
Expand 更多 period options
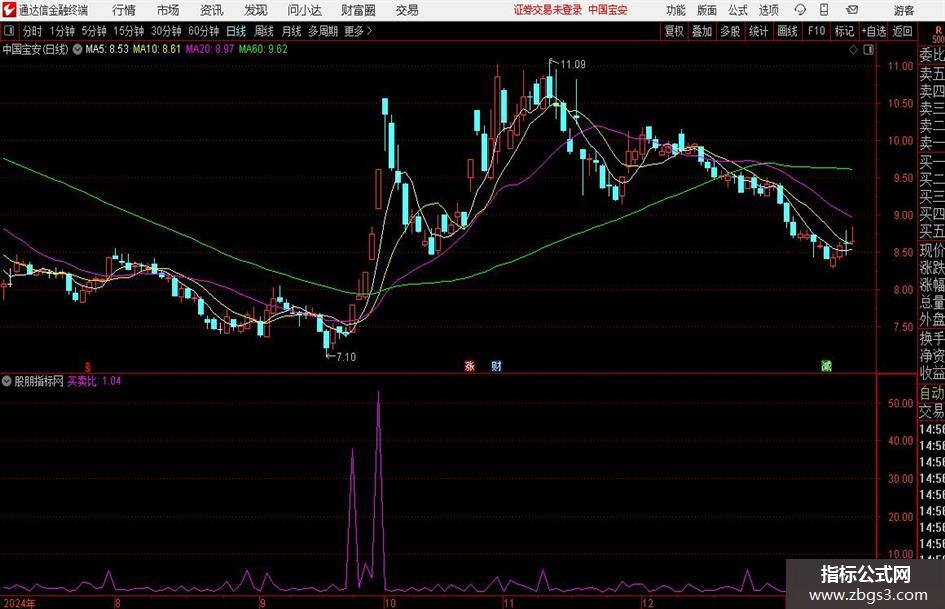coord(358,31)
